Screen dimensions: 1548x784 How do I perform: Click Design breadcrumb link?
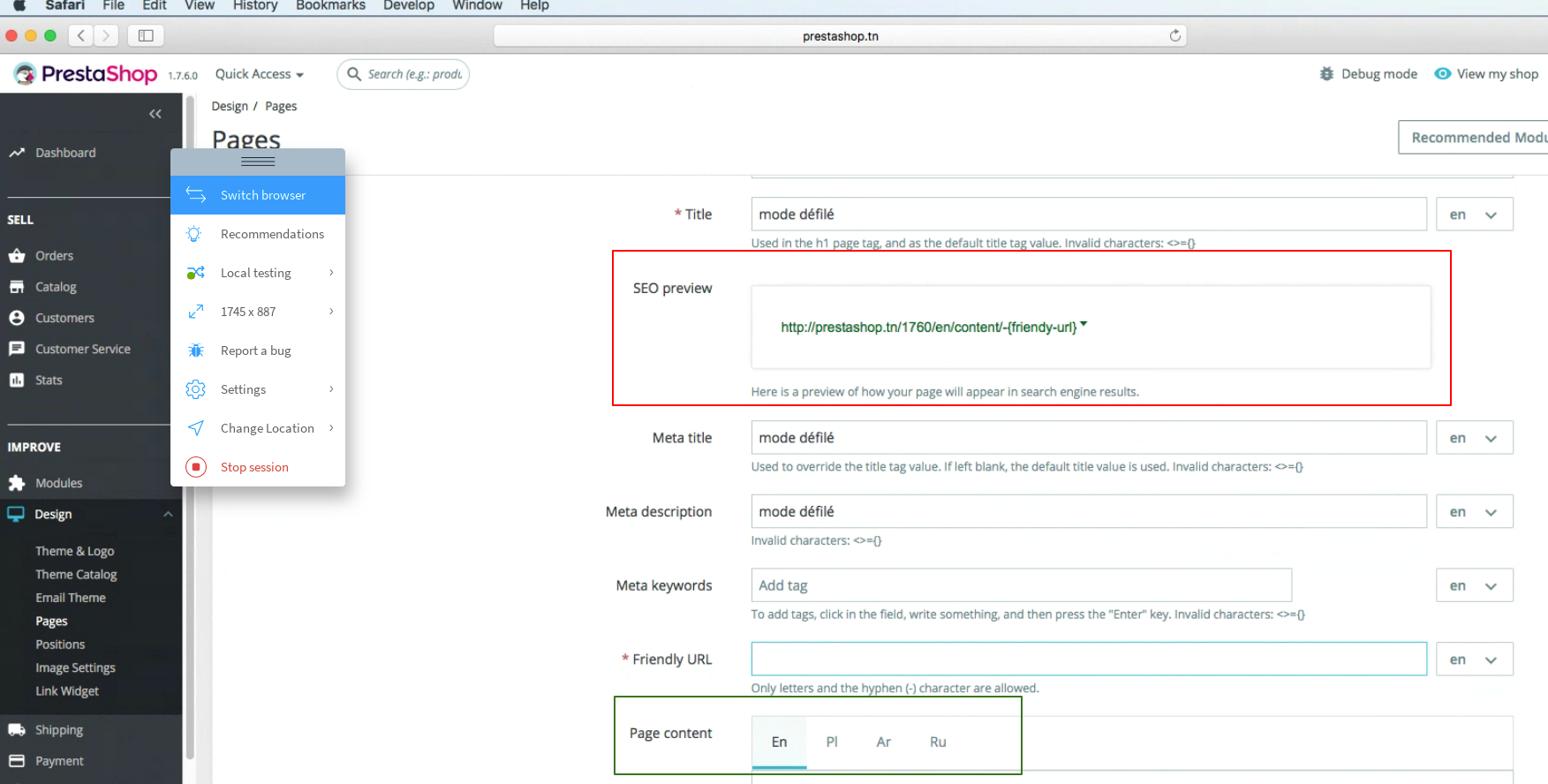pos(230,106)
